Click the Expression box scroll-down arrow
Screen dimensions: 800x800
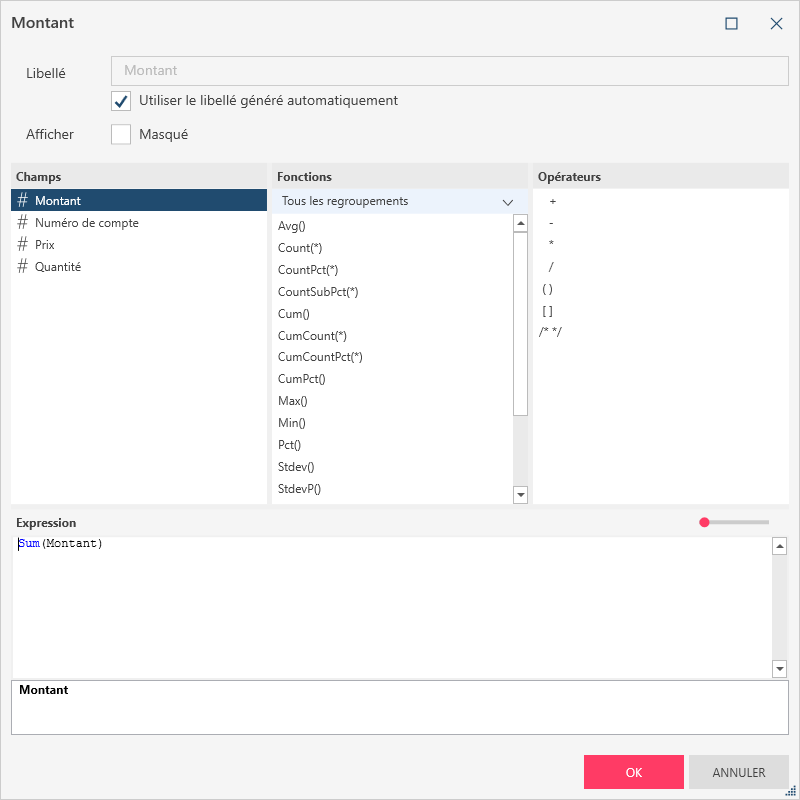pos(780,668)
